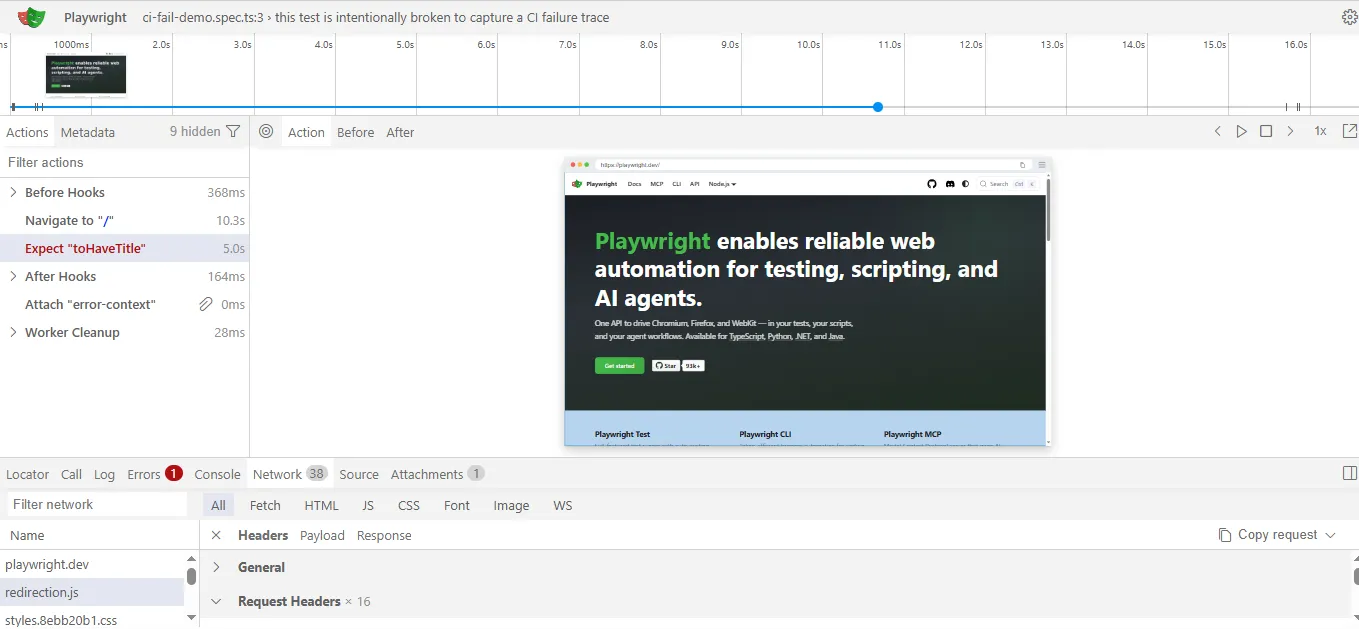Filter network by Image
The width and height of the screenshot is (1359, 629).
point(511,505)
